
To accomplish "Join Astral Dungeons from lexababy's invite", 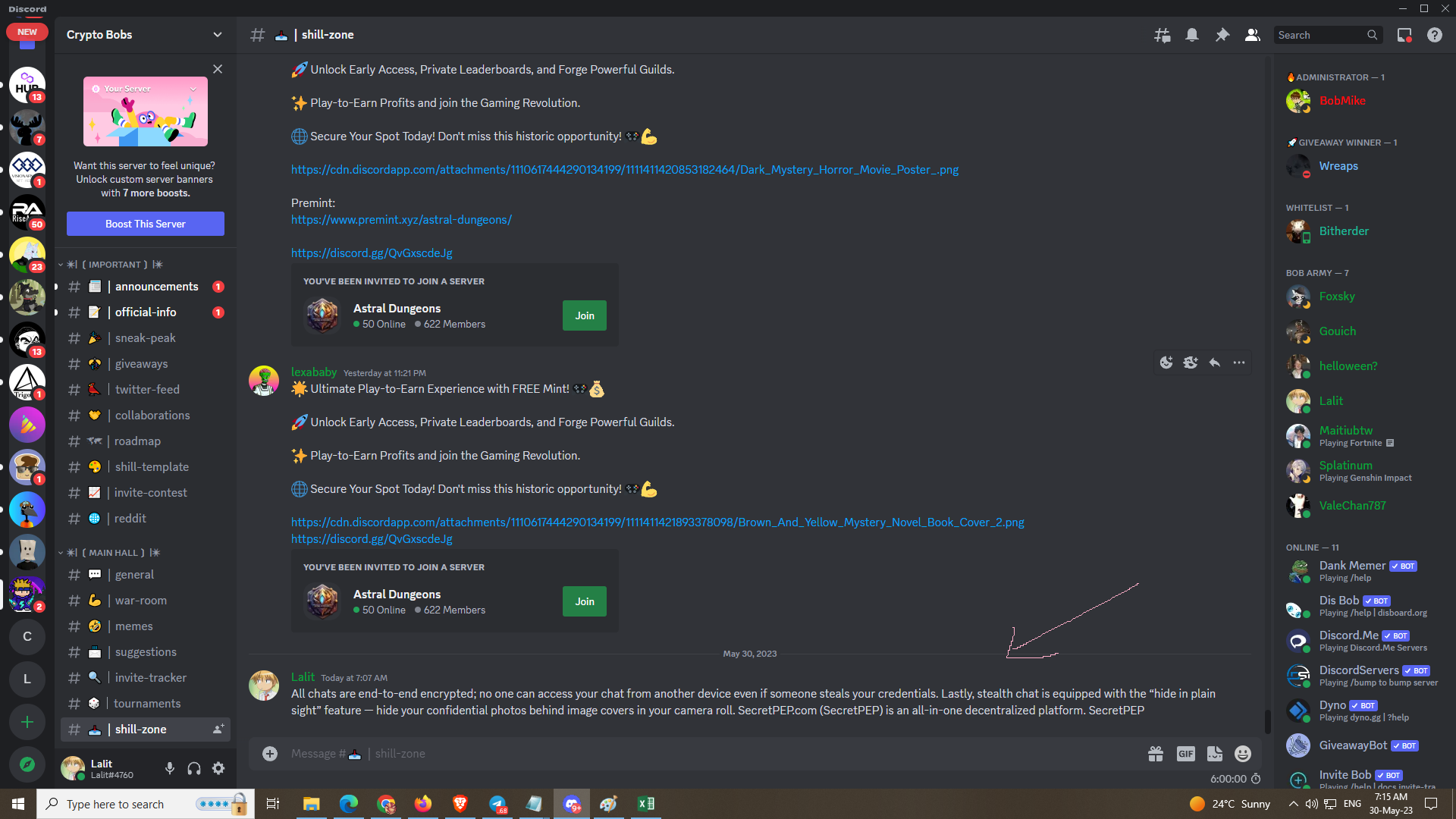I will [585, 601].
